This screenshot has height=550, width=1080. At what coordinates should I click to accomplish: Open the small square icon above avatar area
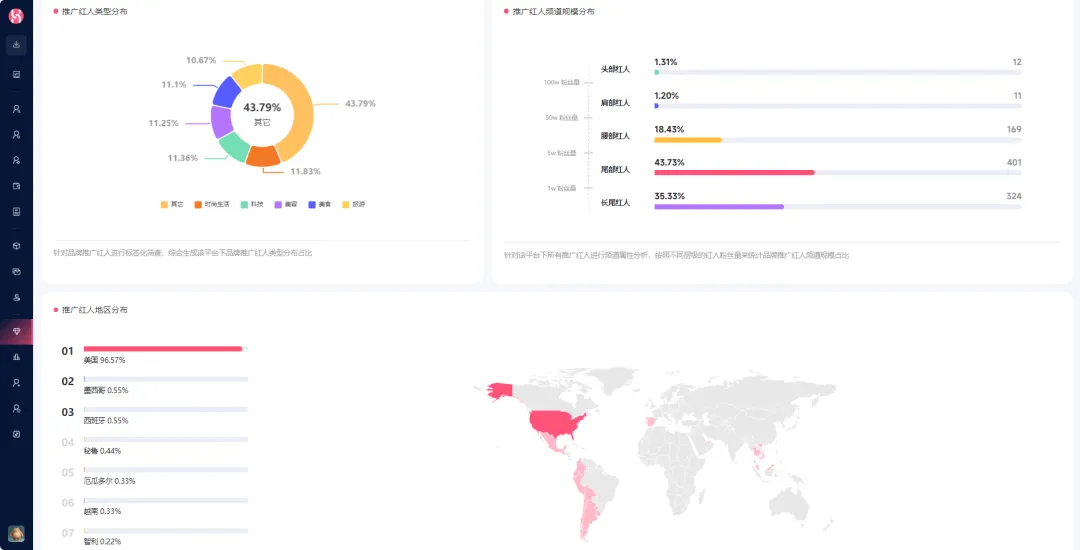click(17, 434)
